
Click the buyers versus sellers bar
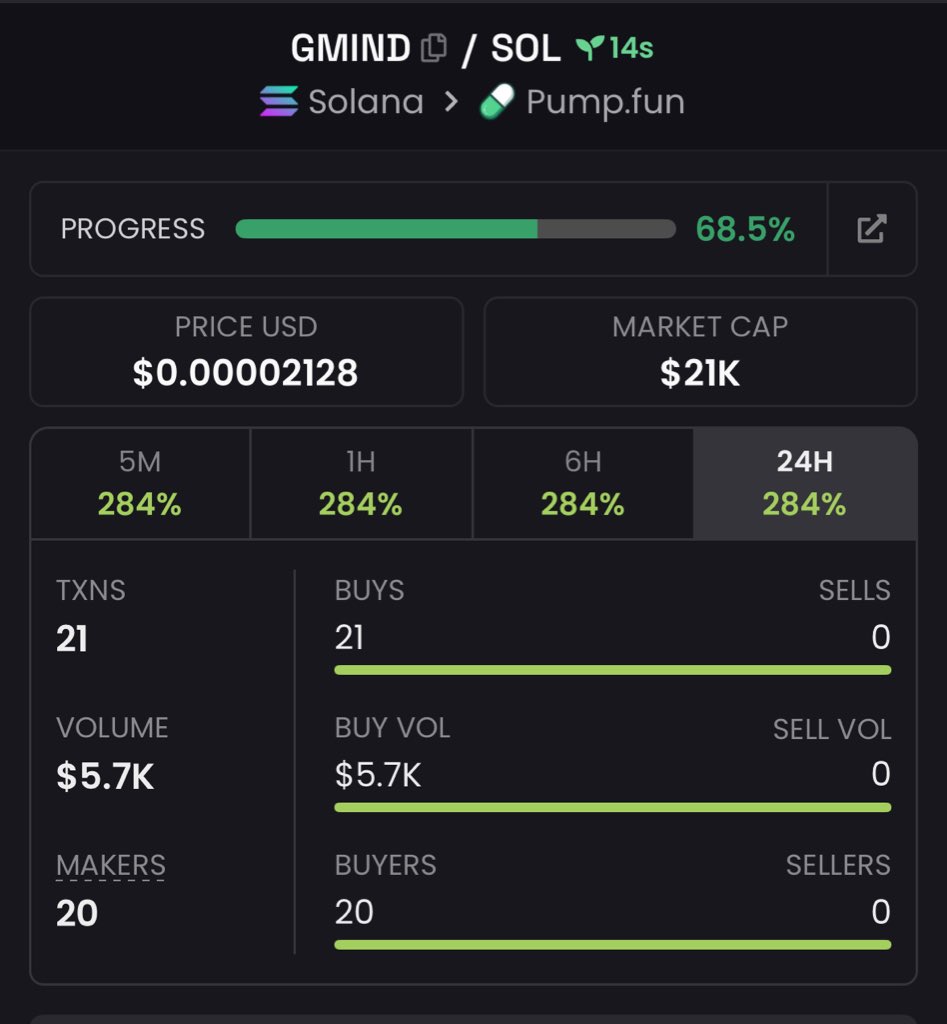[612, 944]
